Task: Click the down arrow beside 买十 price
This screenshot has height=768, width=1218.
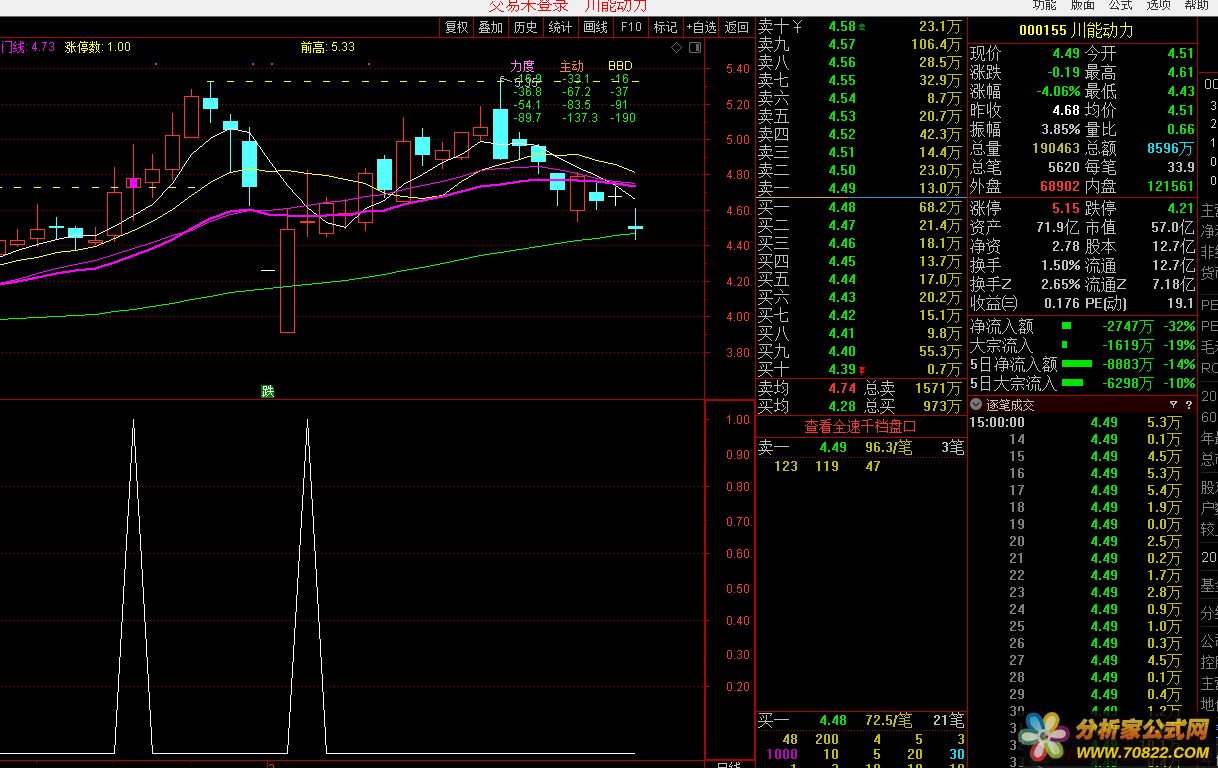Action: [x=863, y=370]
